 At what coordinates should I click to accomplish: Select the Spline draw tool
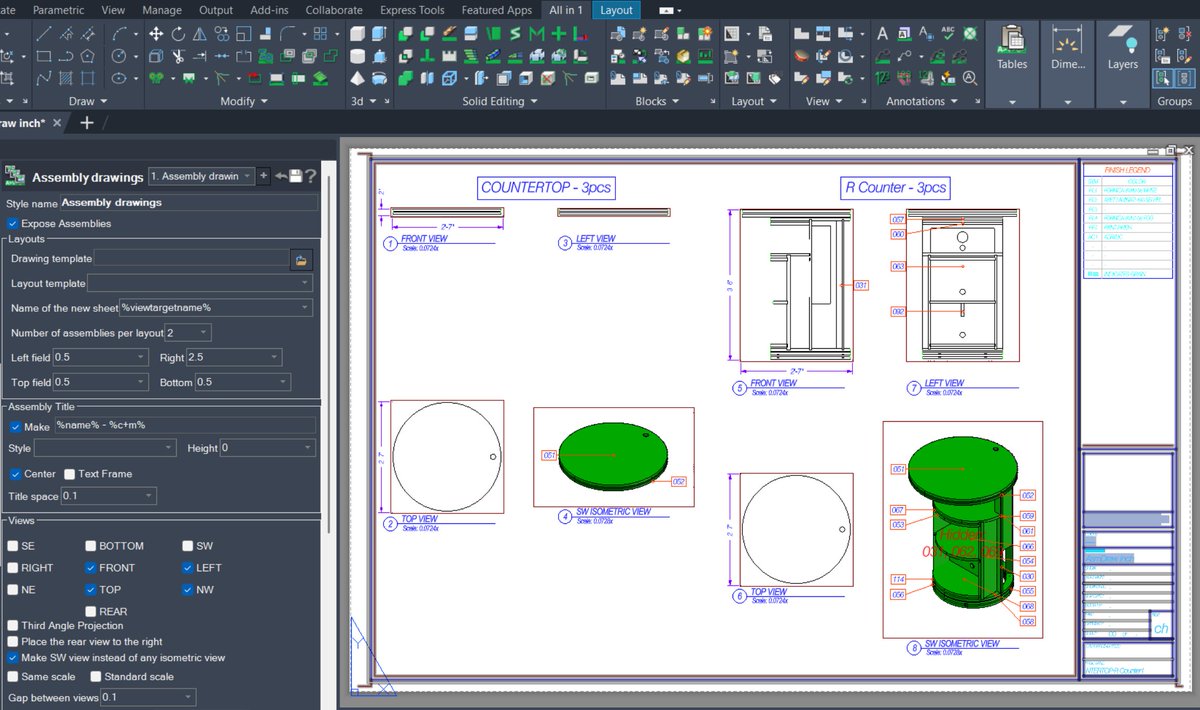(x=44, y=78)
